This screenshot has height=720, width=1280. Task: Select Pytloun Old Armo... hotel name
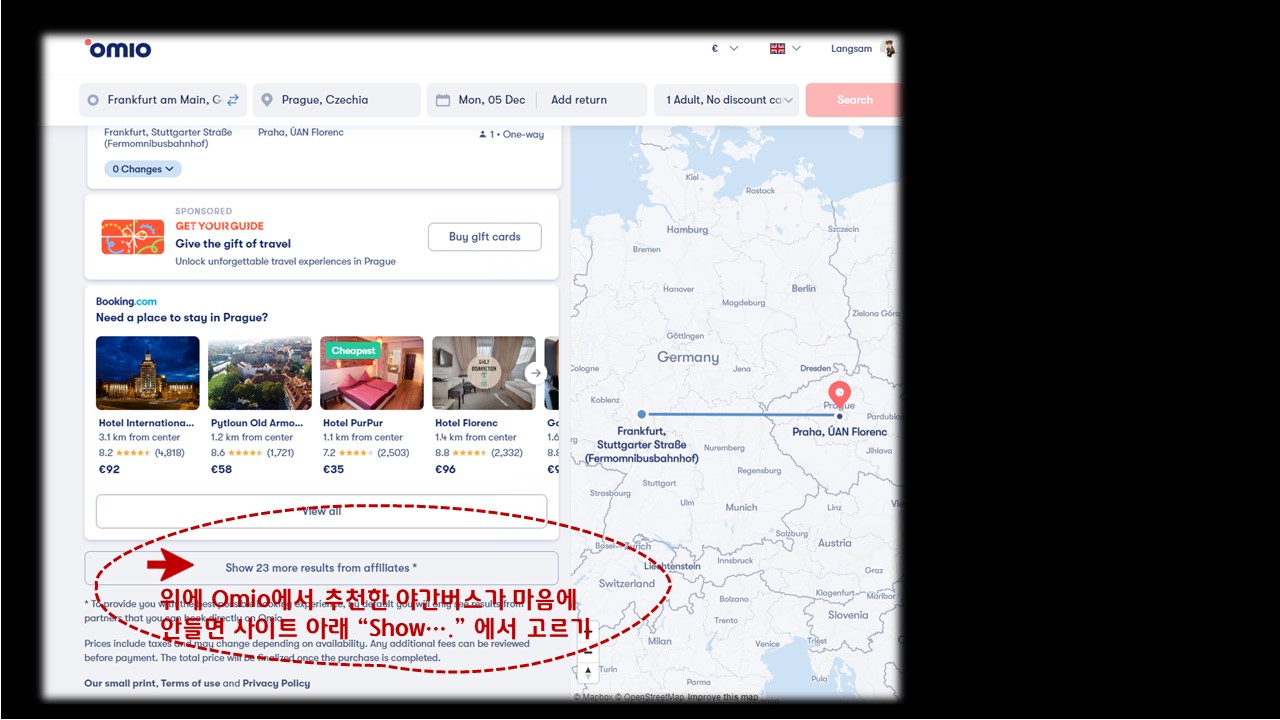(258, 423)
